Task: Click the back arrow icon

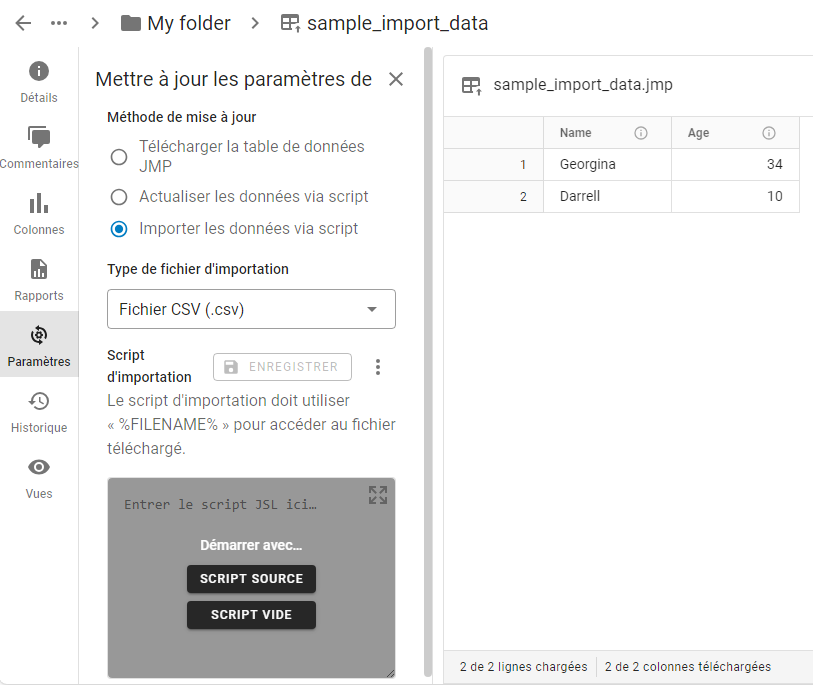Action: coord(23,23)
